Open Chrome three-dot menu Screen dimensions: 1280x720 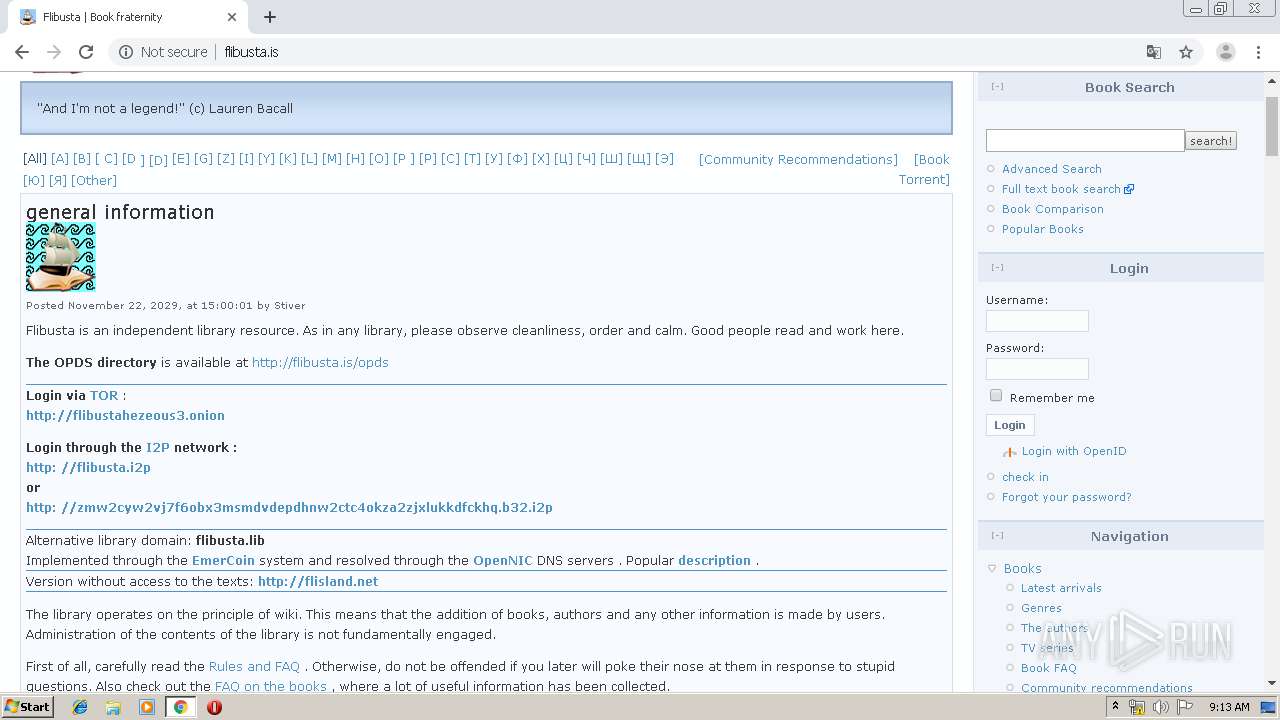[x=1259, y=52]
